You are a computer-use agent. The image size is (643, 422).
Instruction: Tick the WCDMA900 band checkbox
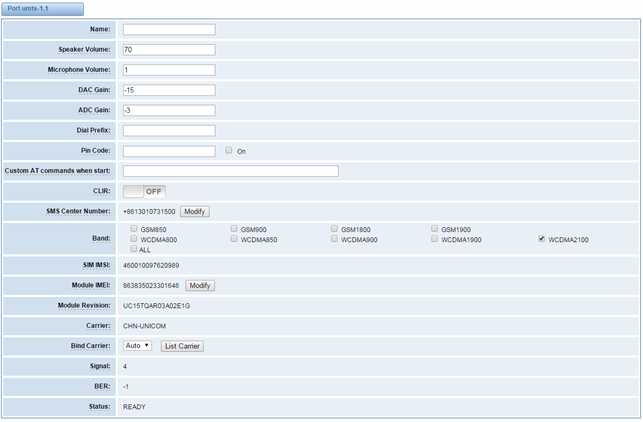(x=334, y=239)
